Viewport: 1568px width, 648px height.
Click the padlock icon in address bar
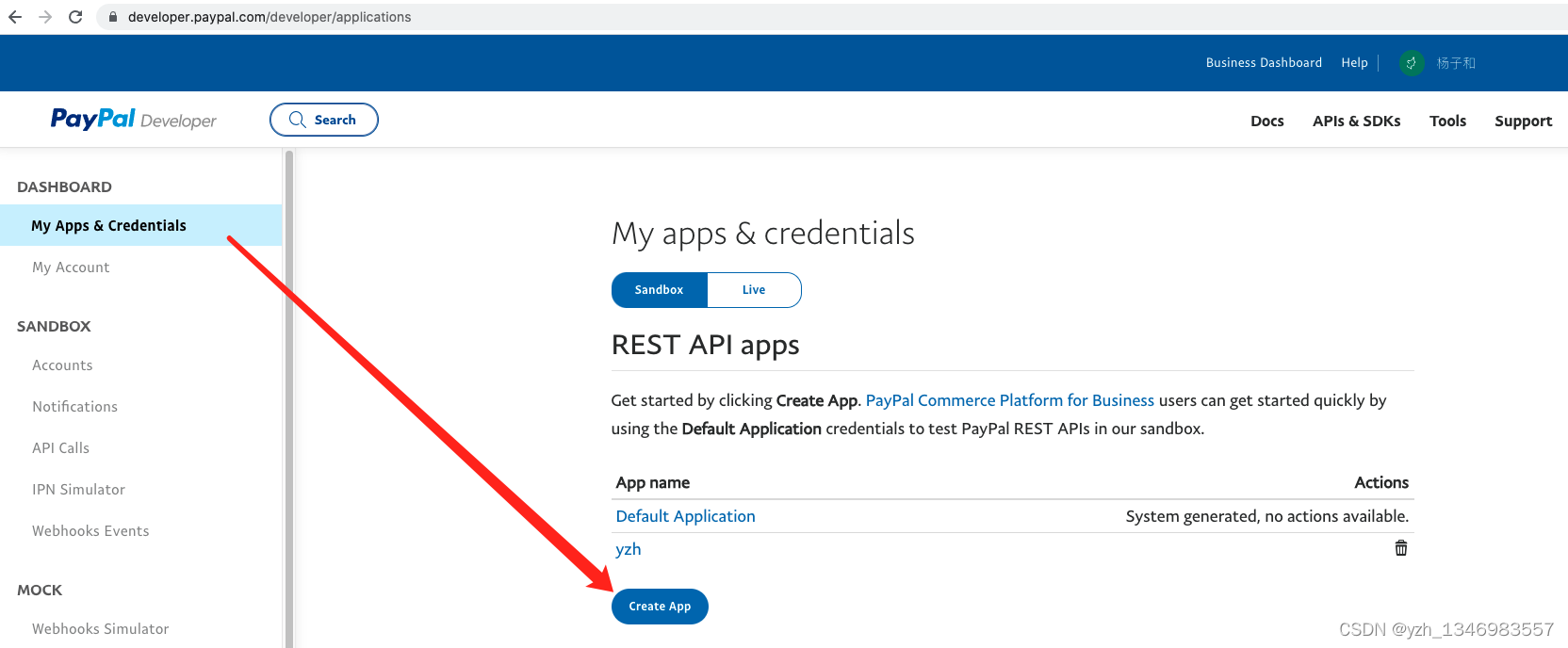pos(113,17)
